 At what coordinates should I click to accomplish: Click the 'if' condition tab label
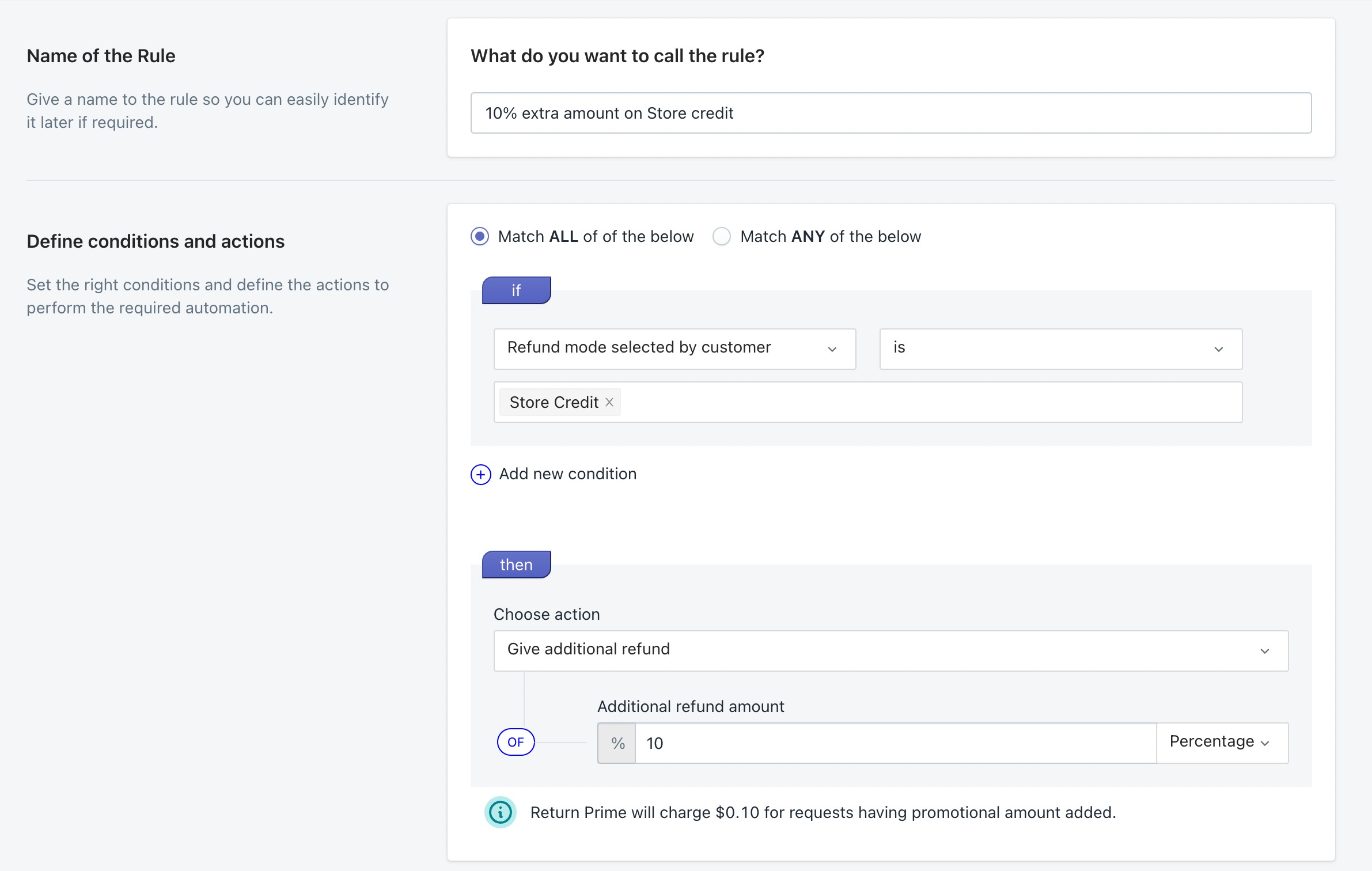coord(516,290)
